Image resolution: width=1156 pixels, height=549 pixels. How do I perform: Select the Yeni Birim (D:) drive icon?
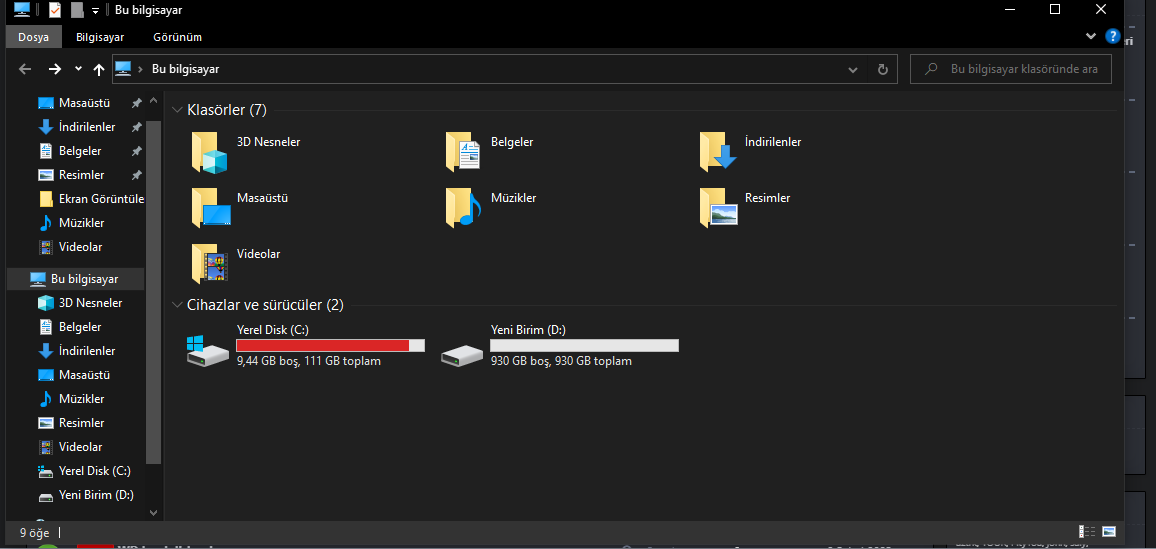point(462,356)
